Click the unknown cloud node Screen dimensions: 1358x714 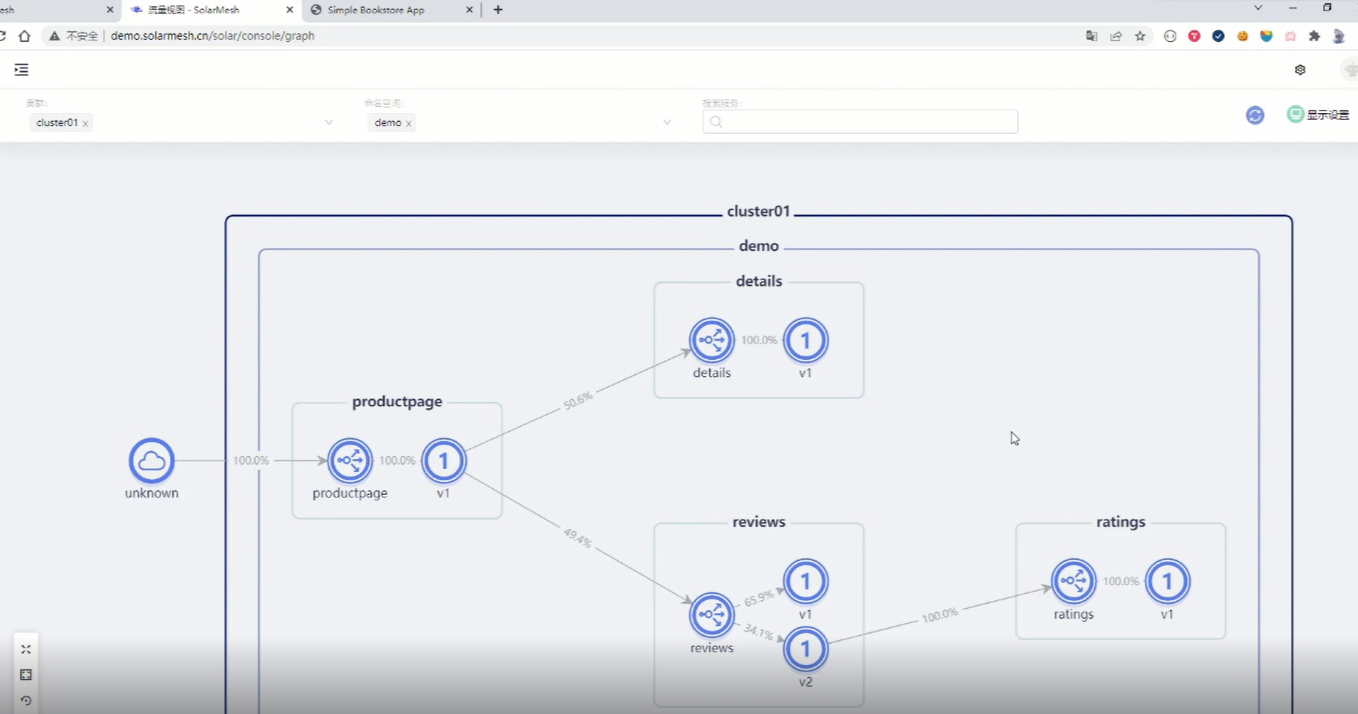click(152, 461)
